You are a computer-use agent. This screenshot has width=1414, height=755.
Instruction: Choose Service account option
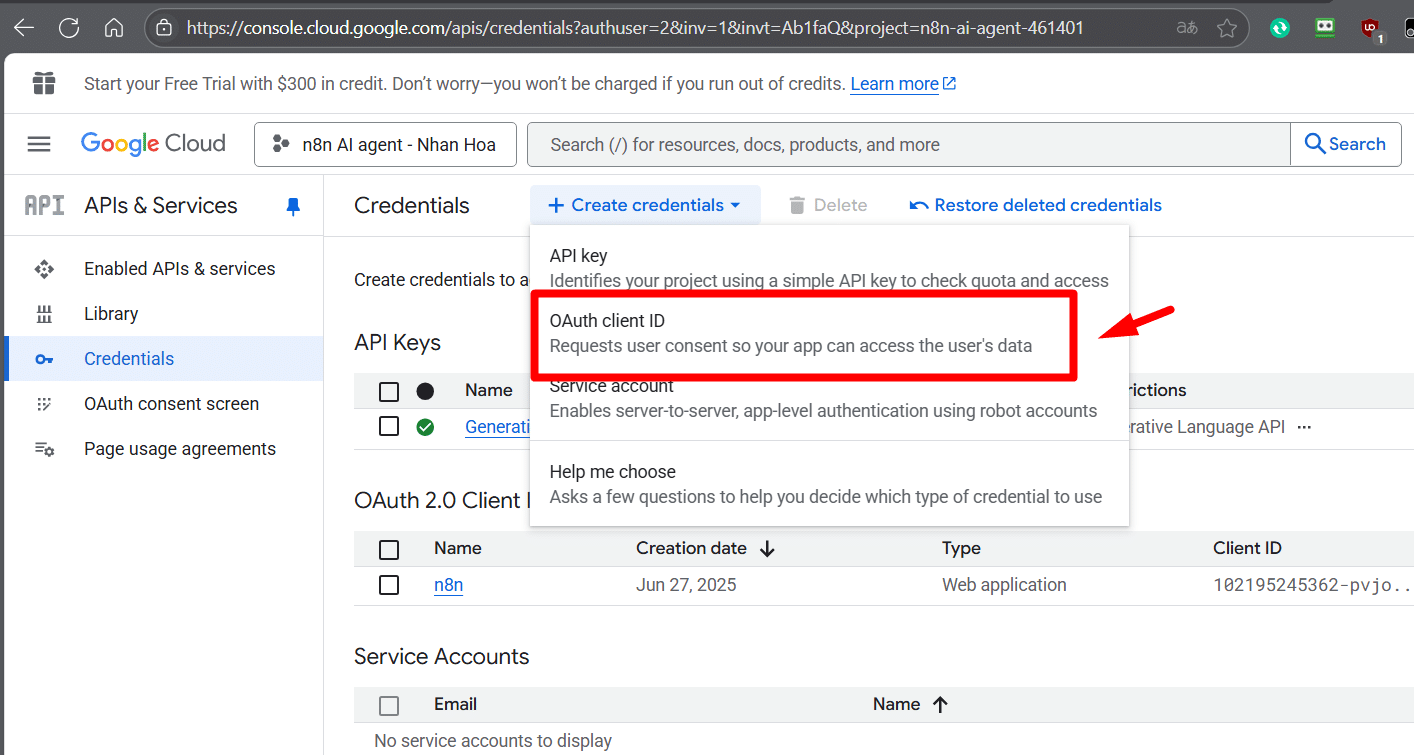[x=829, y=398]
